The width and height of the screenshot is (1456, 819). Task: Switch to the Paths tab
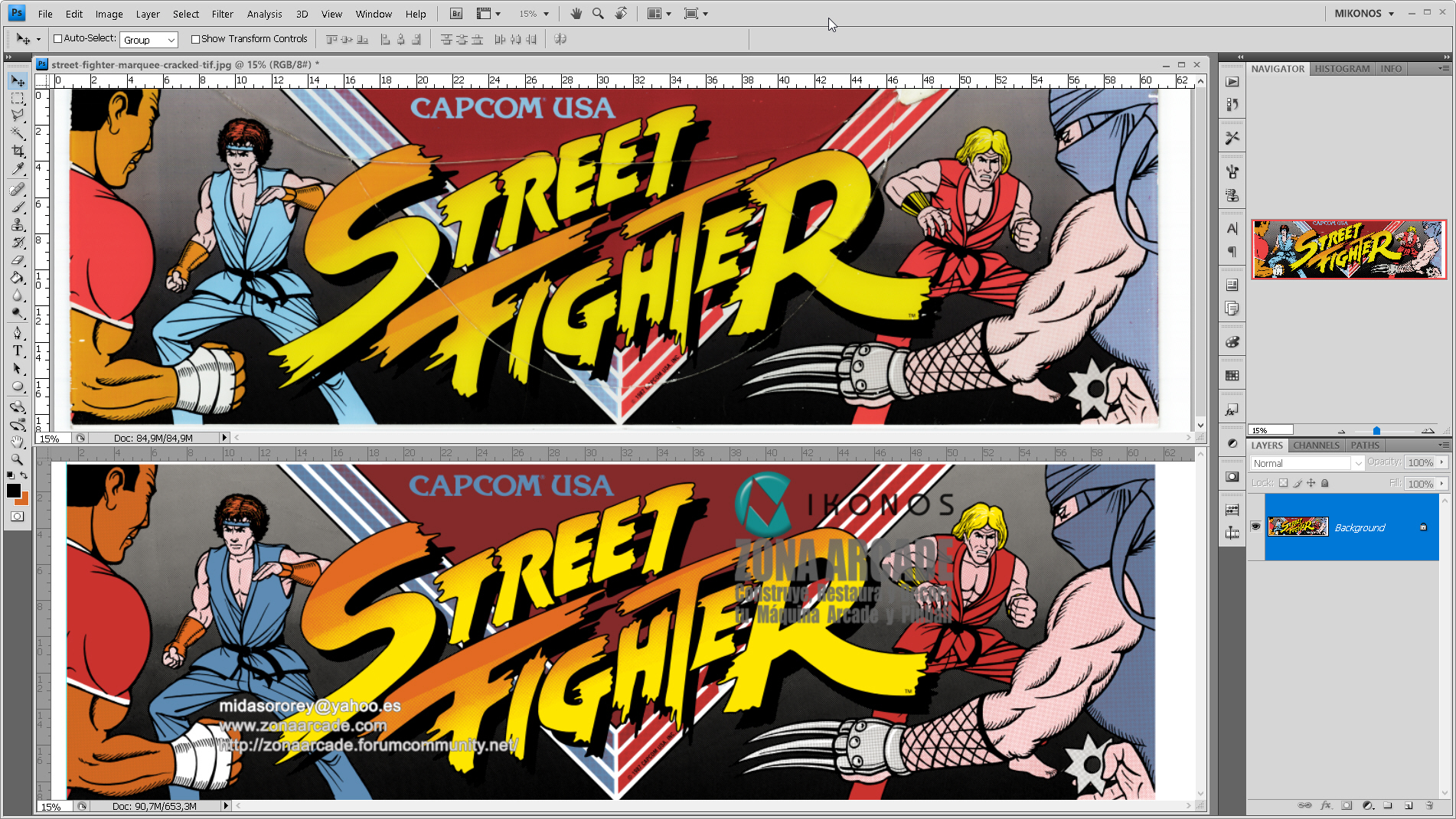[1365, 445]
